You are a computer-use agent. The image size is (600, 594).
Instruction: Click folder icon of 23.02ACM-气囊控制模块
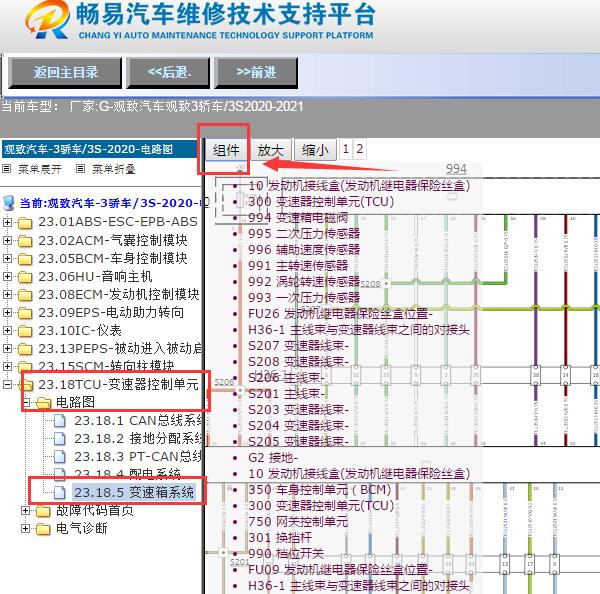point(25,240)
